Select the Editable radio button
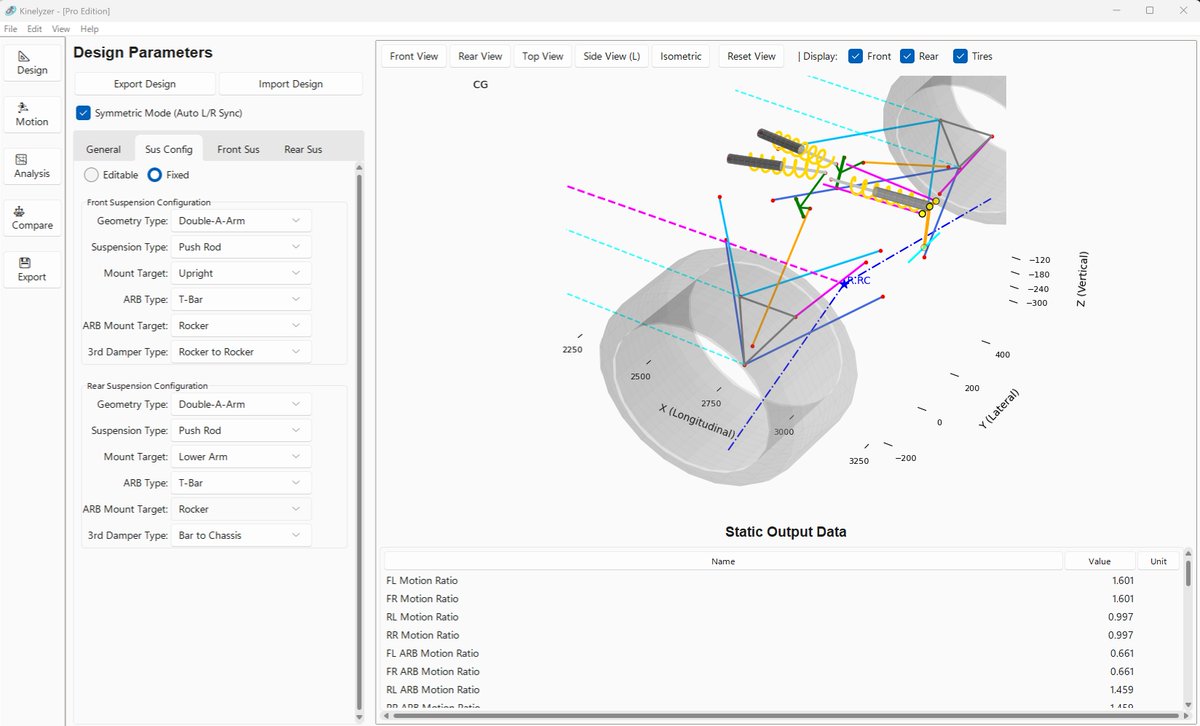 (92, 175)
